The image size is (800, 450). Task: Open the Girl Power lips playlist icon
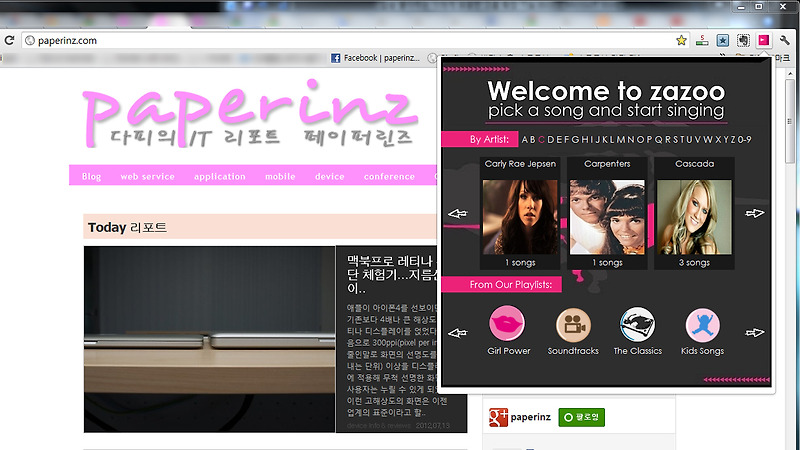click(x=507, y=323)
